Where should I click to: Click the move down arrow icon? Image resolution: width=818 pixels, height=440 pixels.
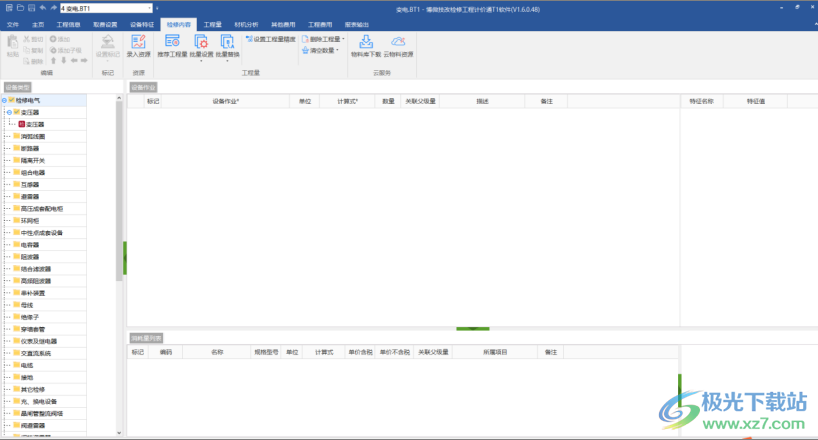coord(64,61)
